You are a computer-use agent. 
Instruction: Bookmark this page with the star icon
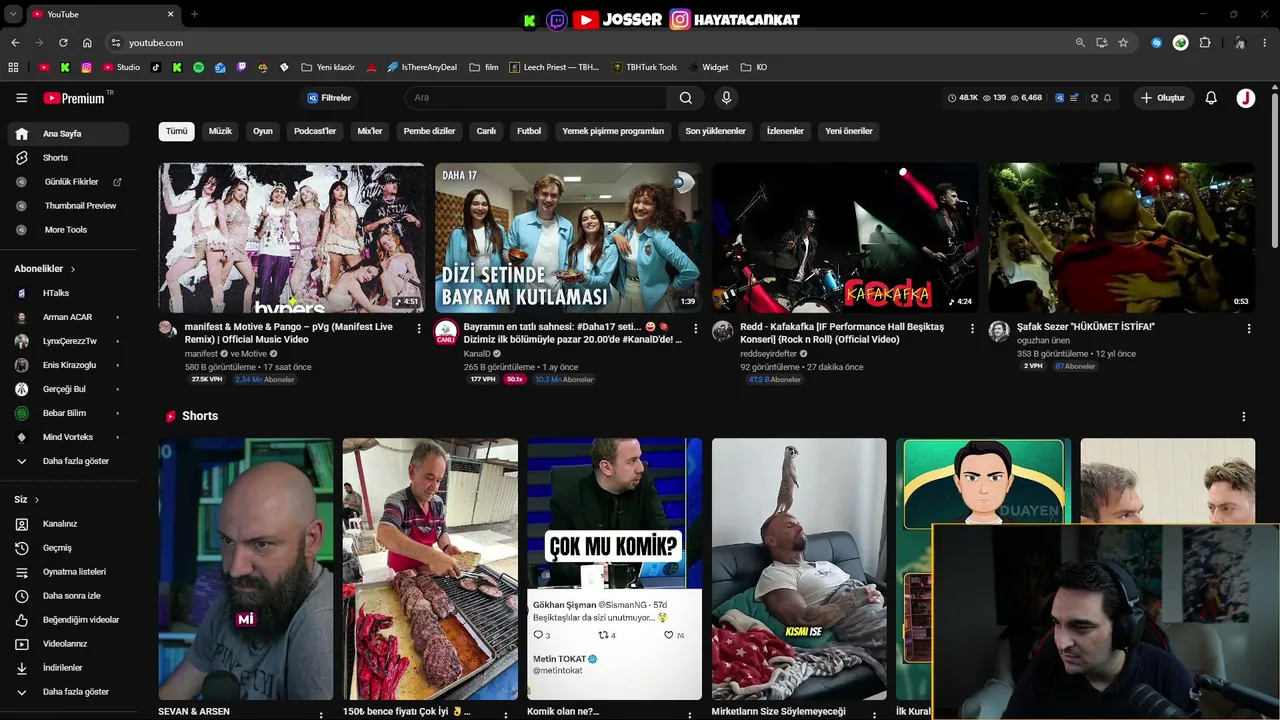point(1123,43)
